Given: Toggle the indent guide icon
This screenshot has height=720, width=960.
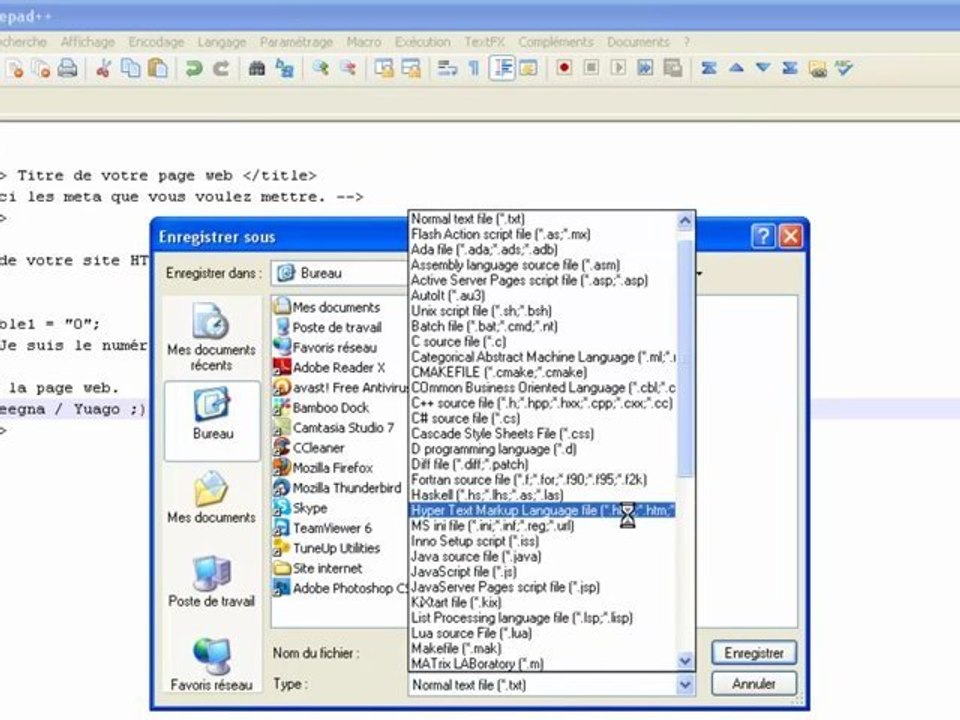Looking at the screenshot, I should pyautogui.click(x=502, y=68).
